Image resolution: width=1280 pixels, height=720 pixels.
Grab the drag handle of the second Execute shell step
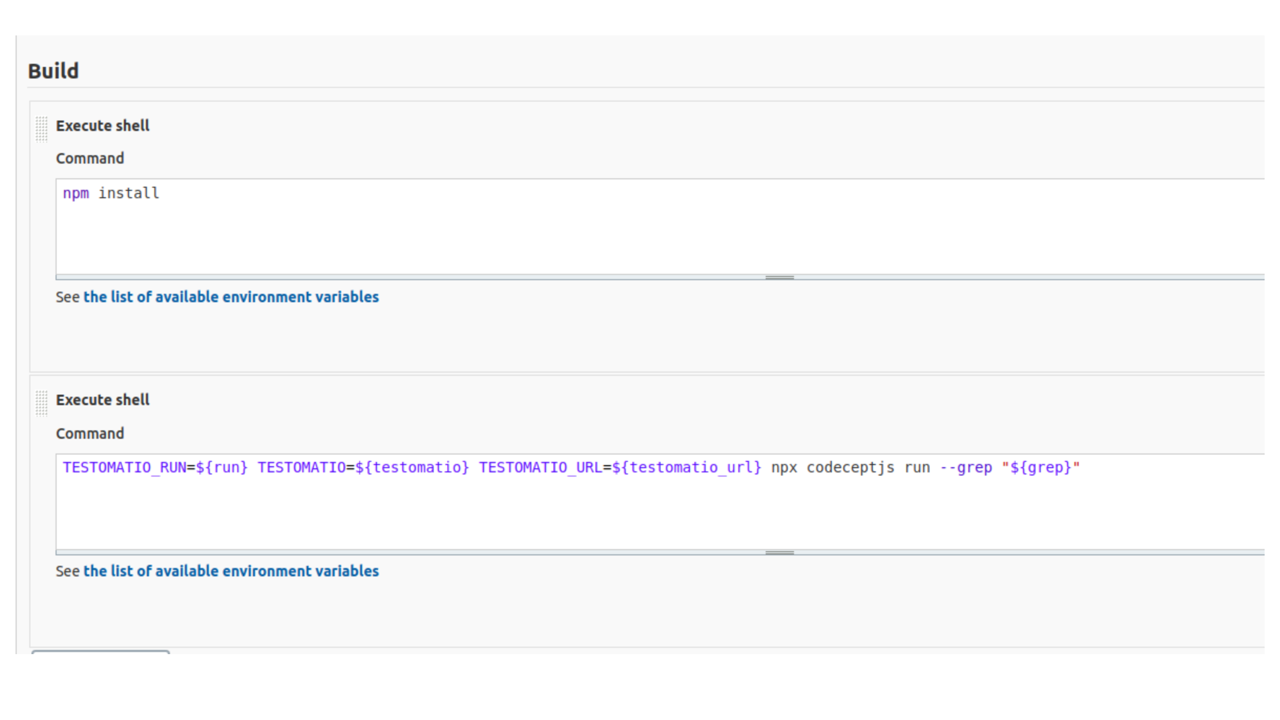(41, 402)
